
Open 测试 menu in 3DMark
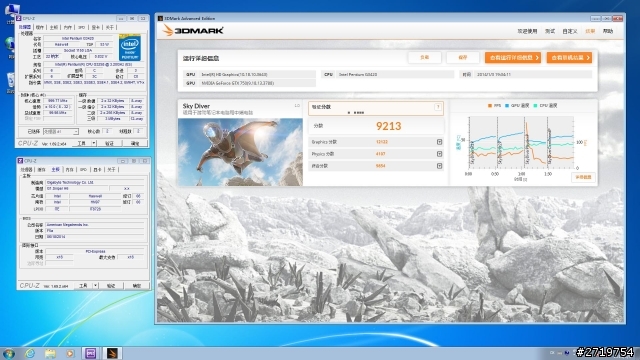pyautogui.click(x=550, y=31)
